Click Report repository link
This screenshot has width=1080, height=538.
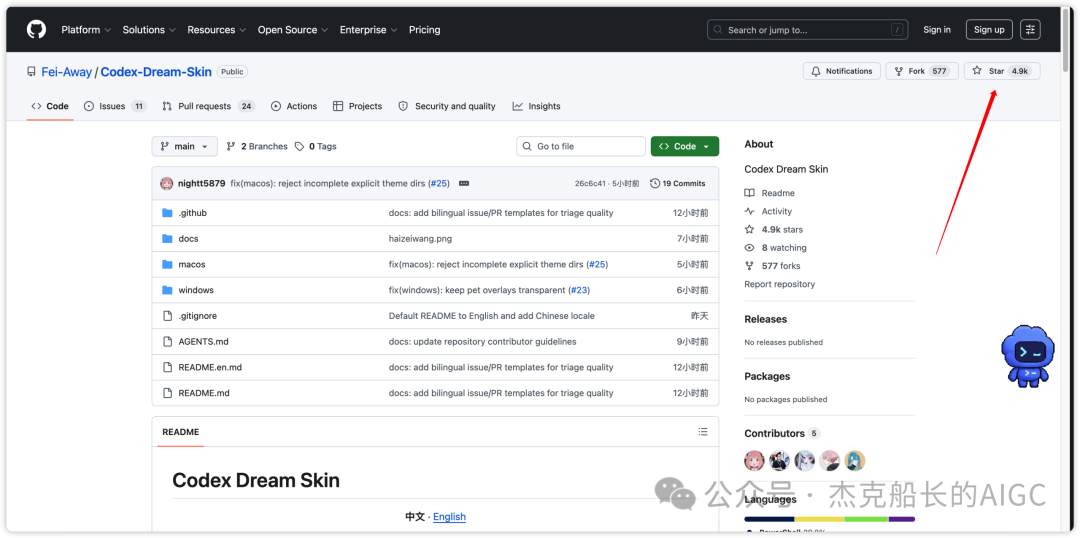point(780,284)
